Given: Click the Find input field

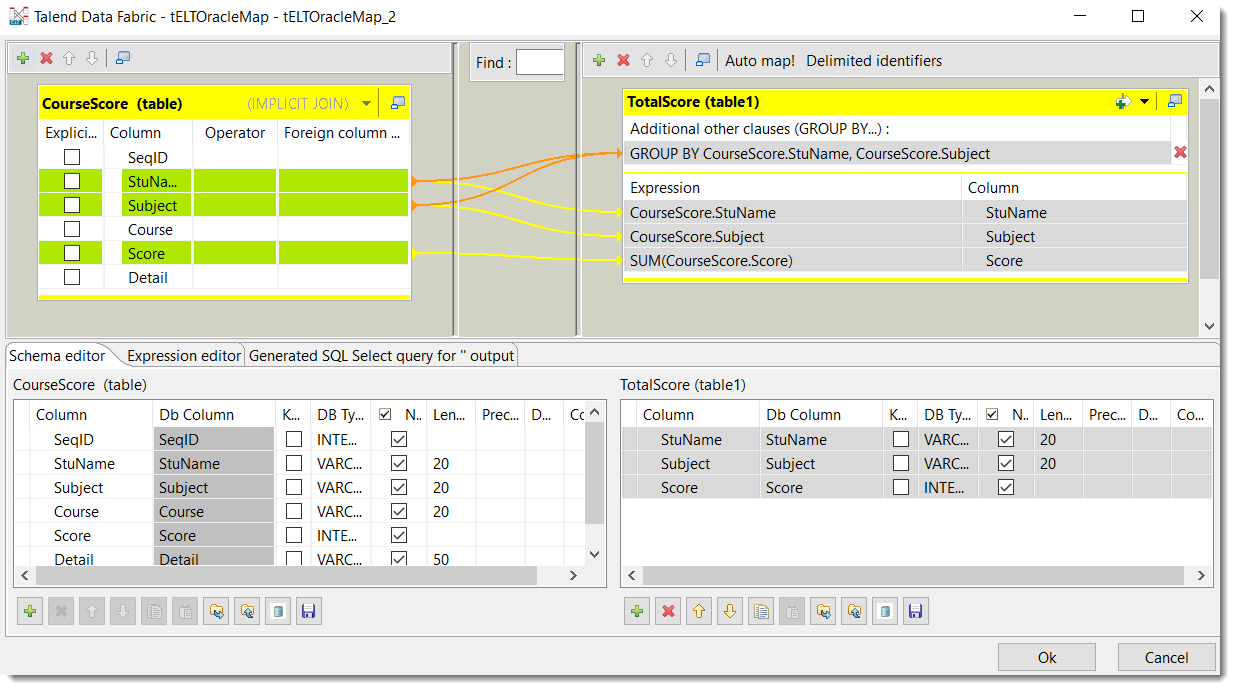Looking at the screenshot, I should pos(540,62).
